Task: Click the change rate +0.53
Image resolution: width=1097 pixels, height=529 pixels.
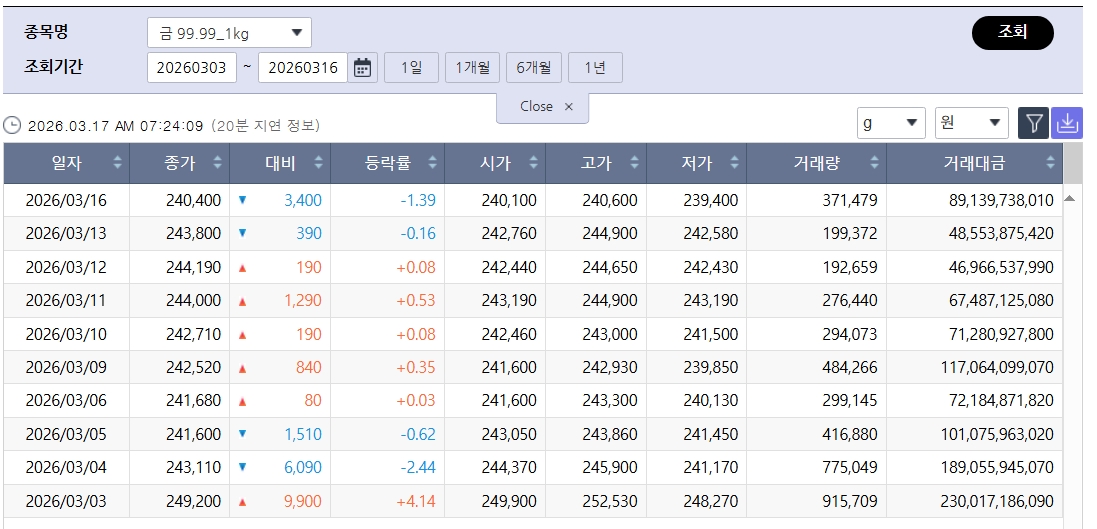Action: 416,301
